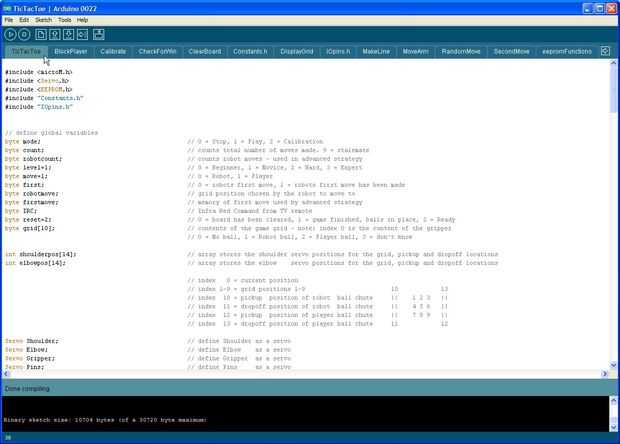Screen dimensions: 620x444
Task: Click the '#include <EEPROM.h>' line
Action: [39, 89]
